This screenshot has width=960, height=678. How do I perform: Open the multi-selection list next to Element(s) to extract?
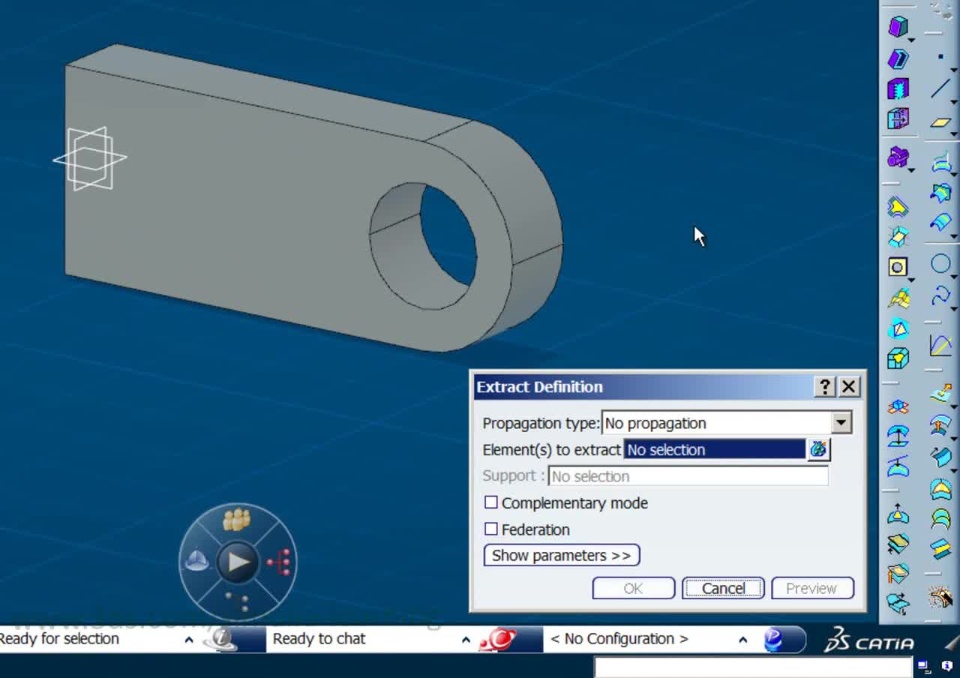pyautogui.click(x=819, y=450)
